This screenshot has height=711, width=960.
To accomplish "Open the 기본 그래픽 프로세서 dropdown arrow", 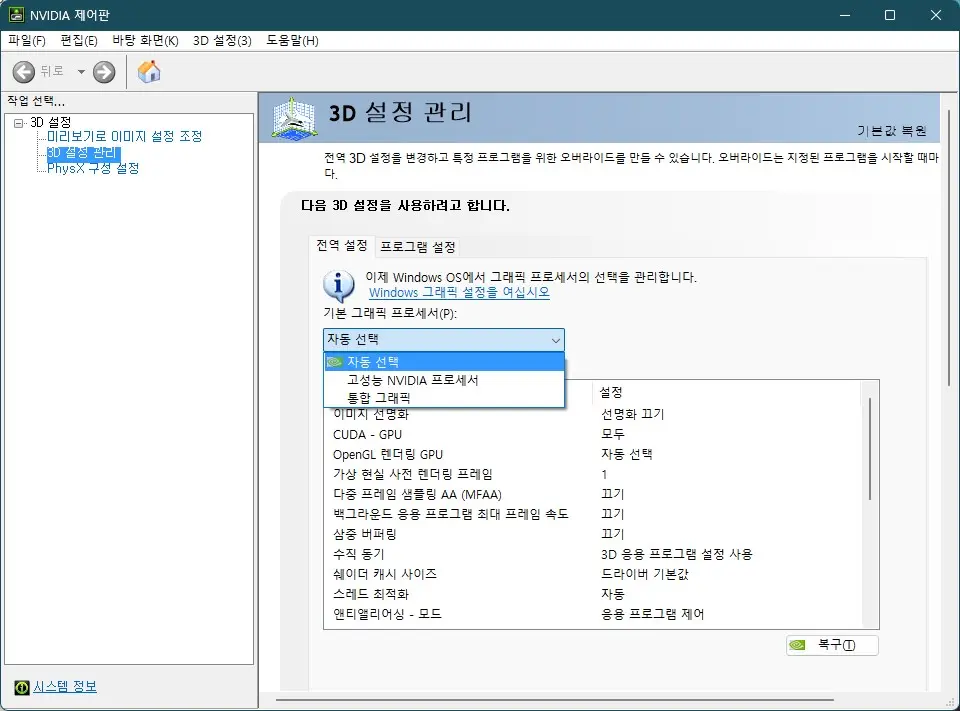I will [555, 340].
